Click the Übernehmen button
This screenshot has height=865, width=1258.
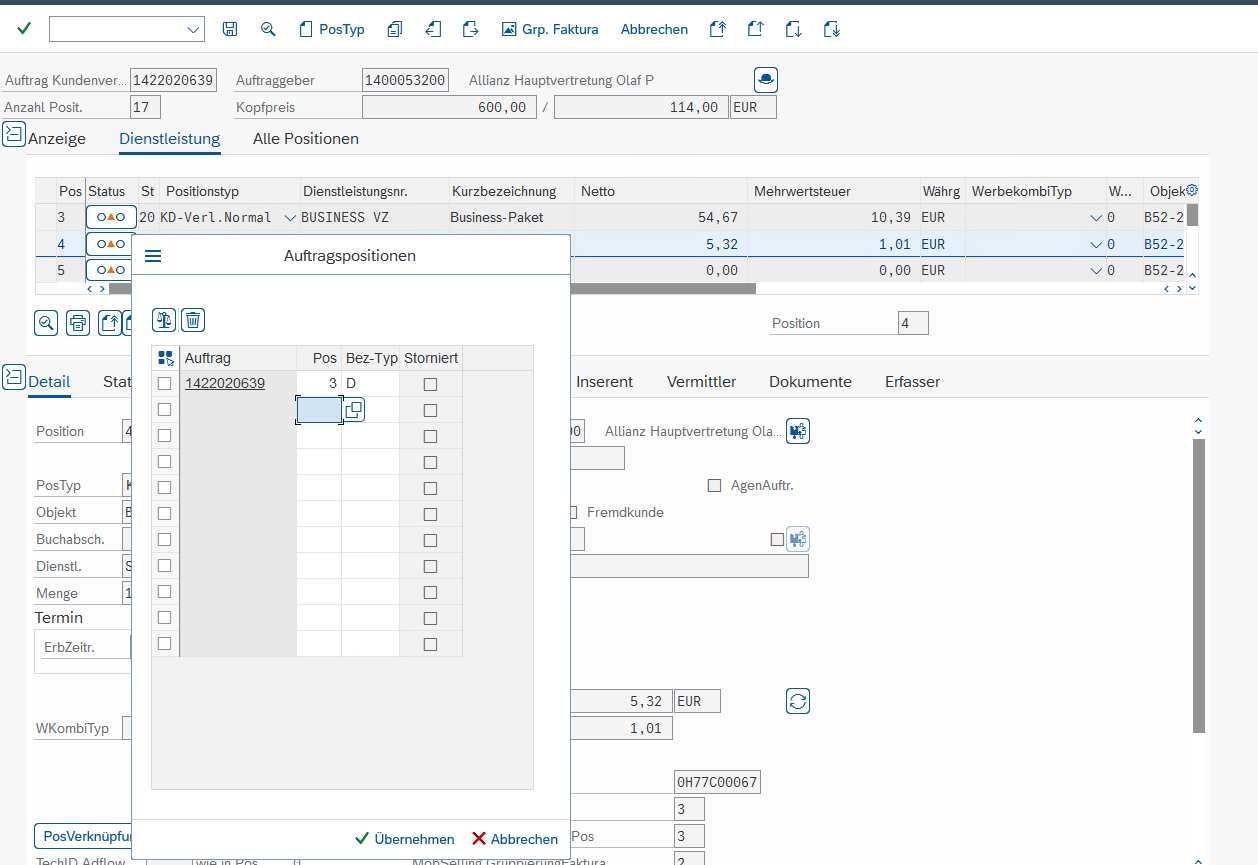pyautogui.click(x=405, y=839)
